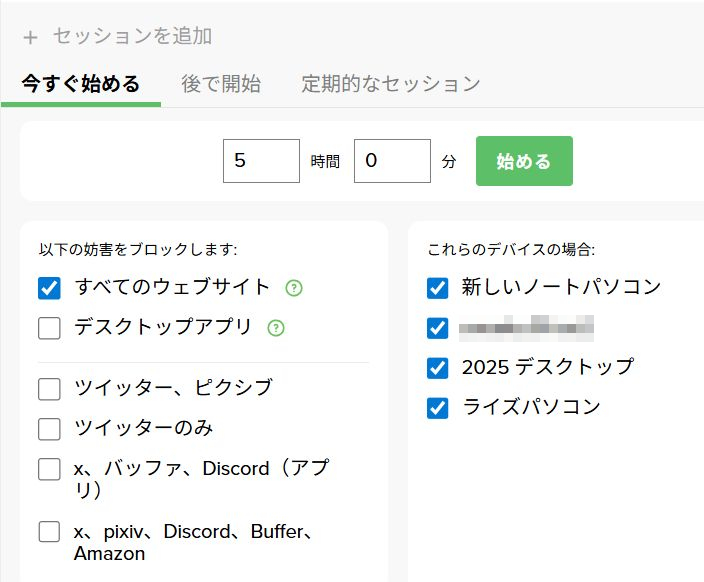Click the help icon beside デスクトップアプリ

coord(276,328)
